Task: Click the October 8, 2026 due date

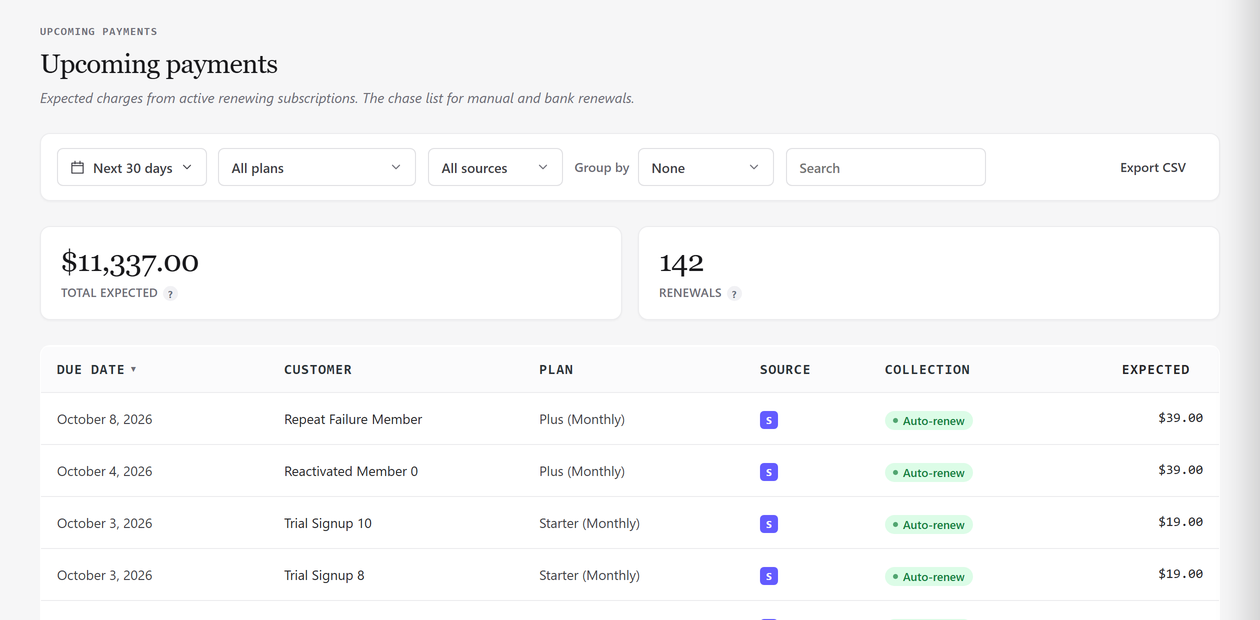Action: tap(105, 419)
